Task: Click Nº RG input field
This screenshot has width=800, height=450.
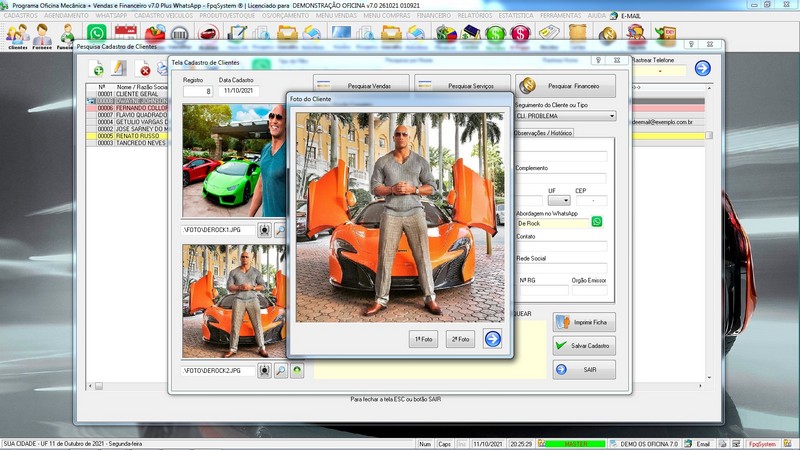Action: coord(544,290)
